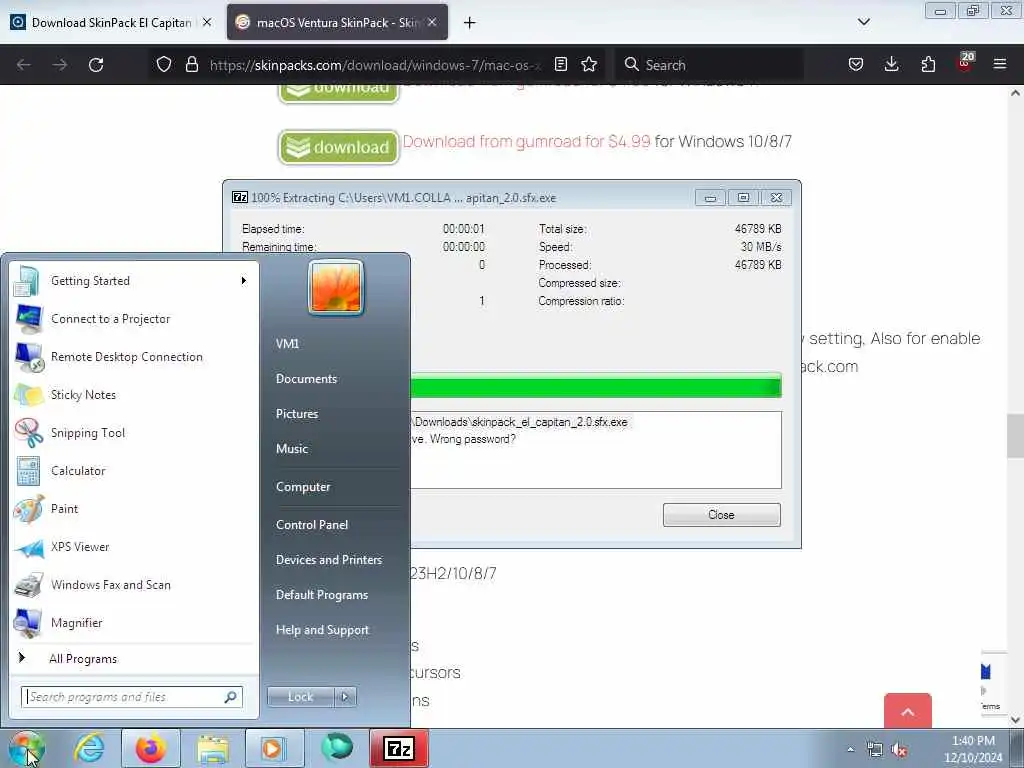Click the tracking protection shield icon
The width and height of the screenshot is (1024, 768).
(164, 65)
